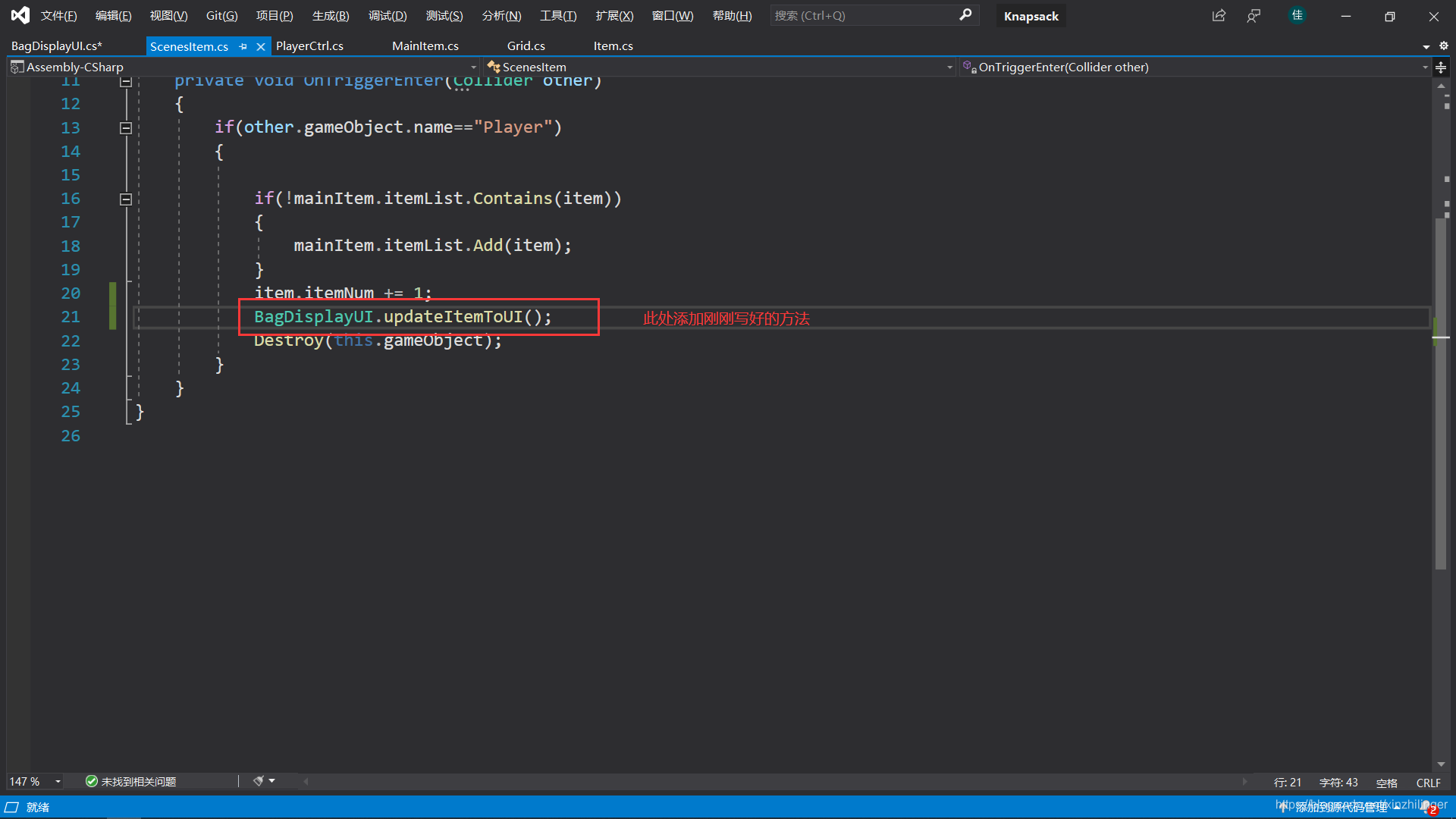Open the 视图(V) menu
The width and height of the screenshot is (1456, 819).
pos(168,16)
